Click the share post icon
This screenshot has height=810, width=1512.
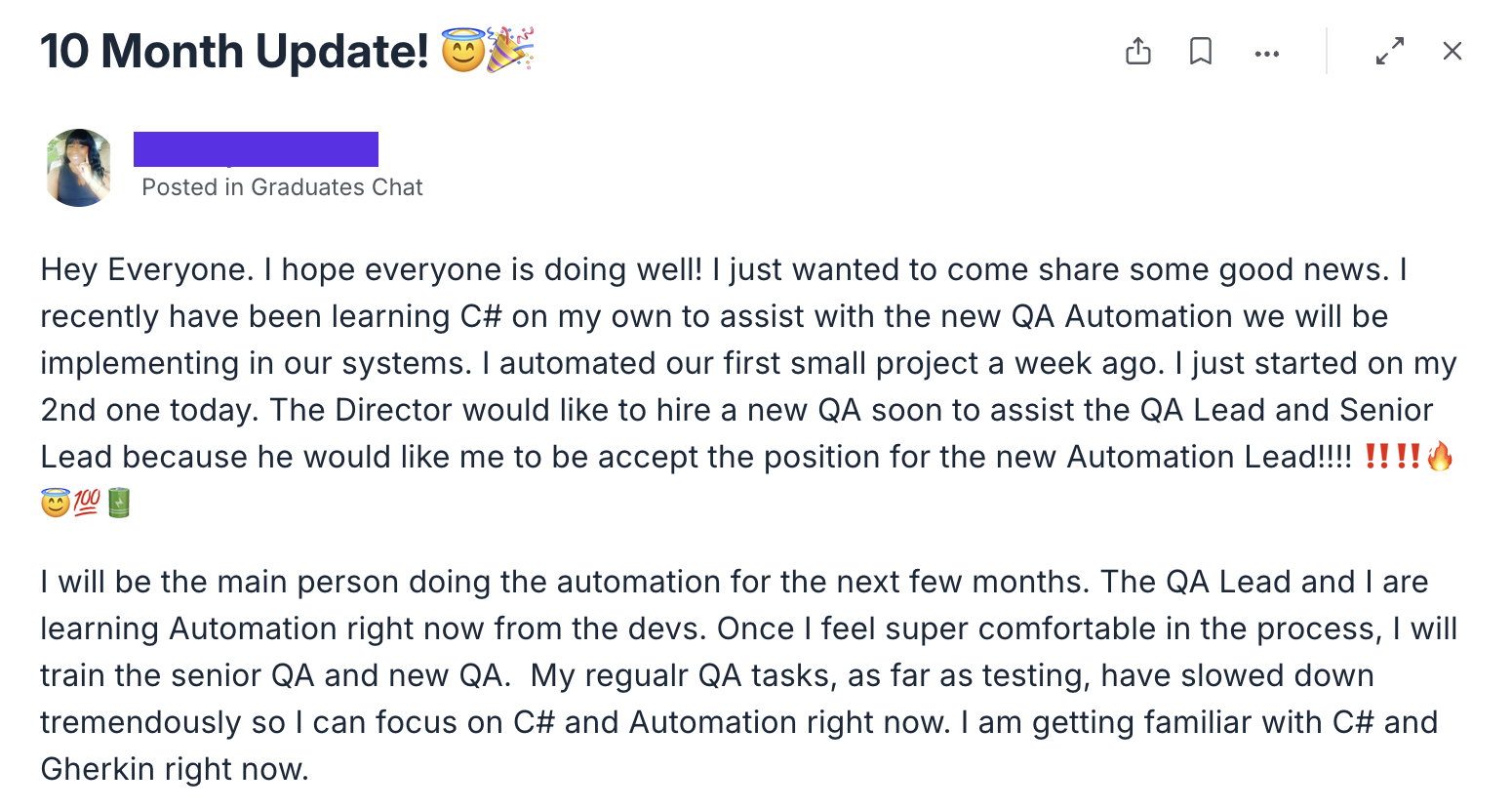point(1138,52)
